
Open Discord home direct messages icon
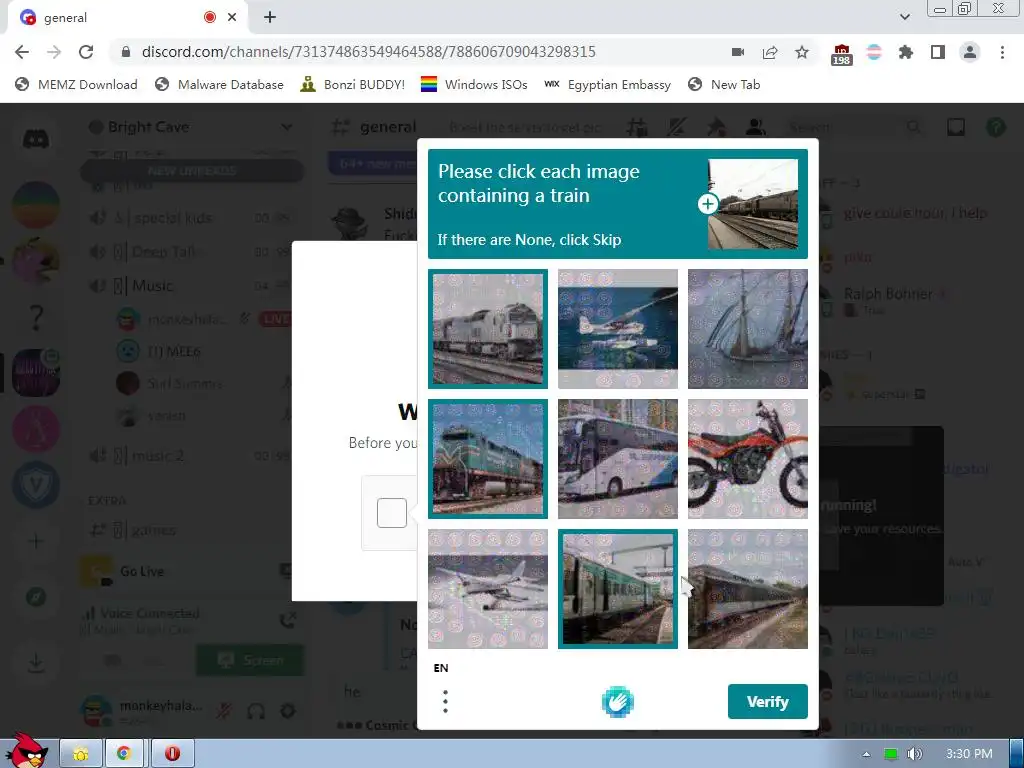click(36, 138)
